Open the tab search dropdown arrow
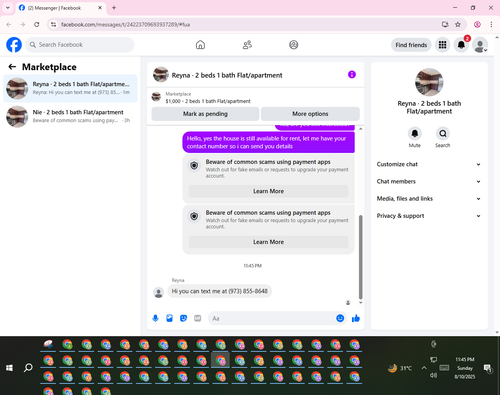The width and height of the screenshot is (500, 395). [8, 8]
